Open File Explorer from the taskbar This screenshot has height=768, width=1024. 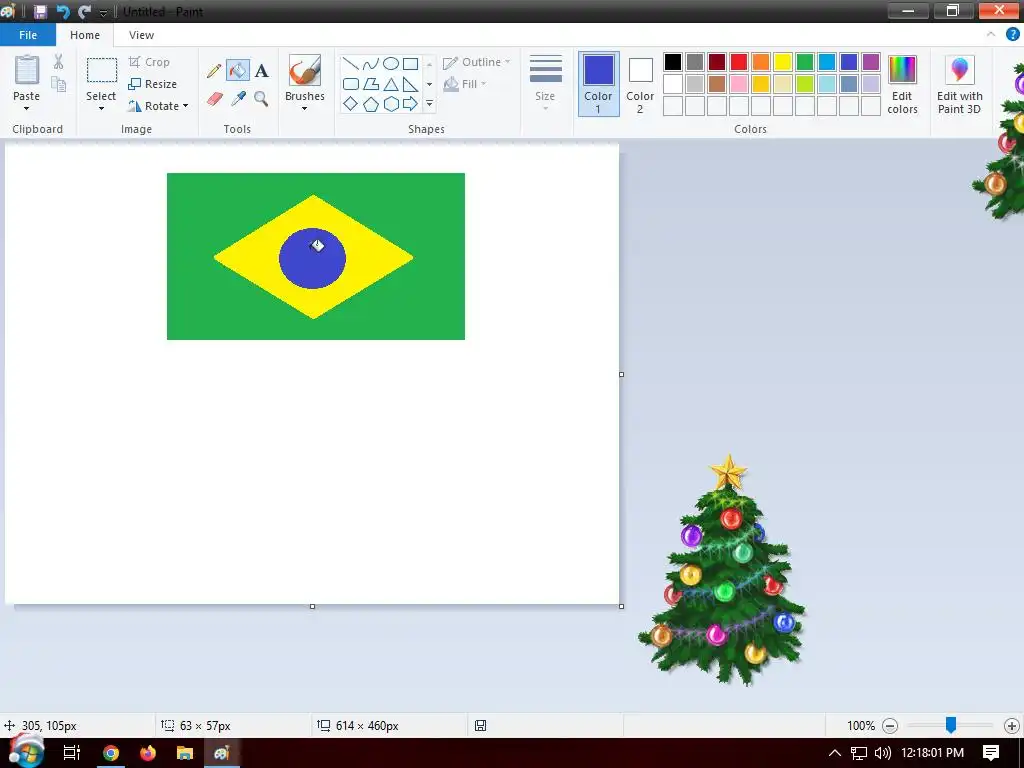pyautogui.click(x=185, y=753)
